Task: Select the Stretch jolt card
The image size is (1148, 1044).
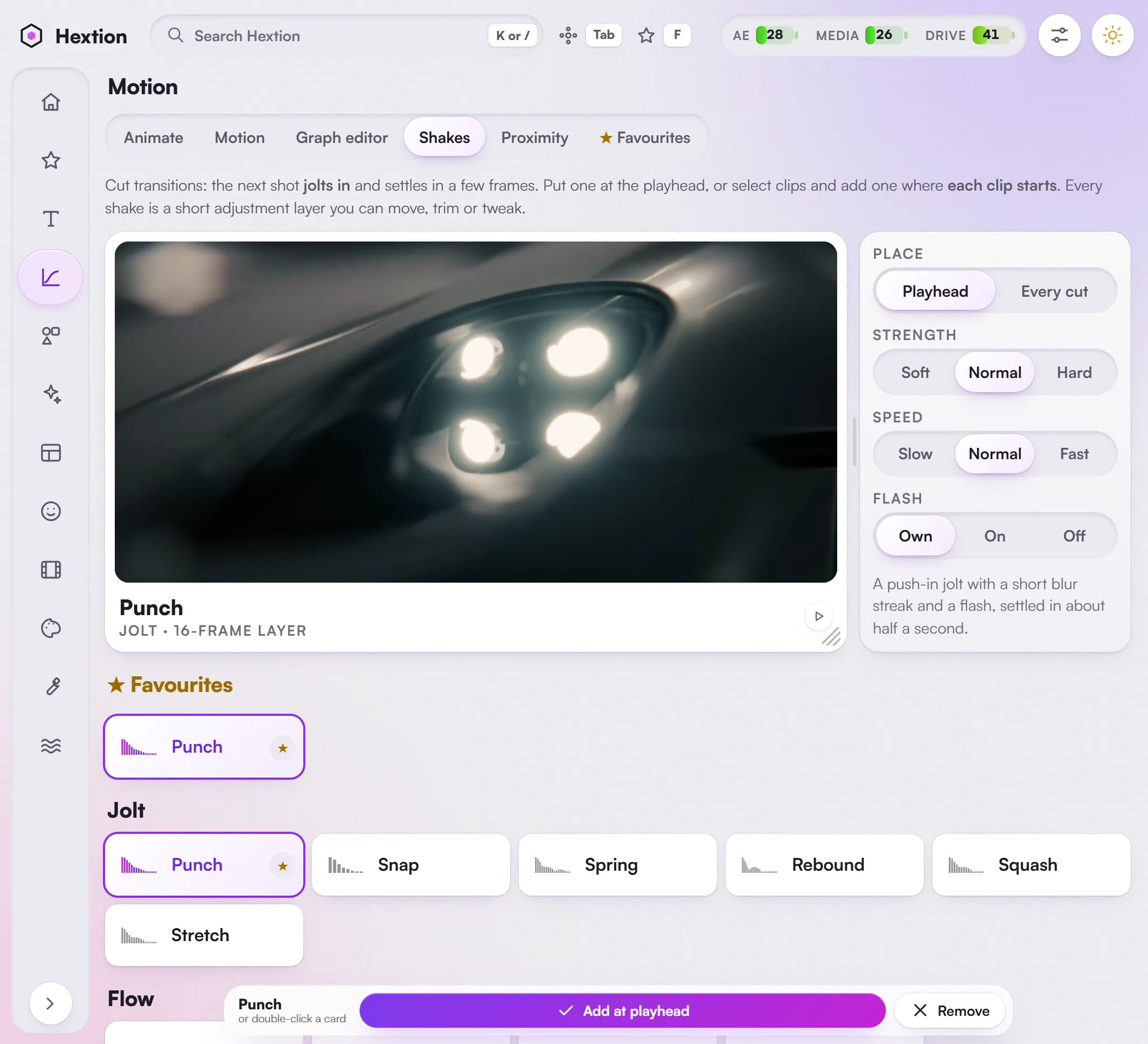Action: point(204,935)
